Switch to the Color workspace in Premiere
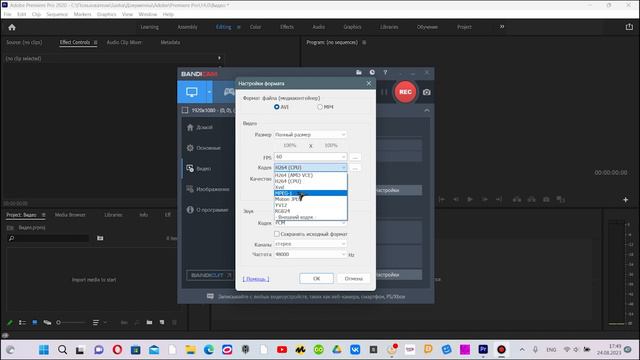 256,27
